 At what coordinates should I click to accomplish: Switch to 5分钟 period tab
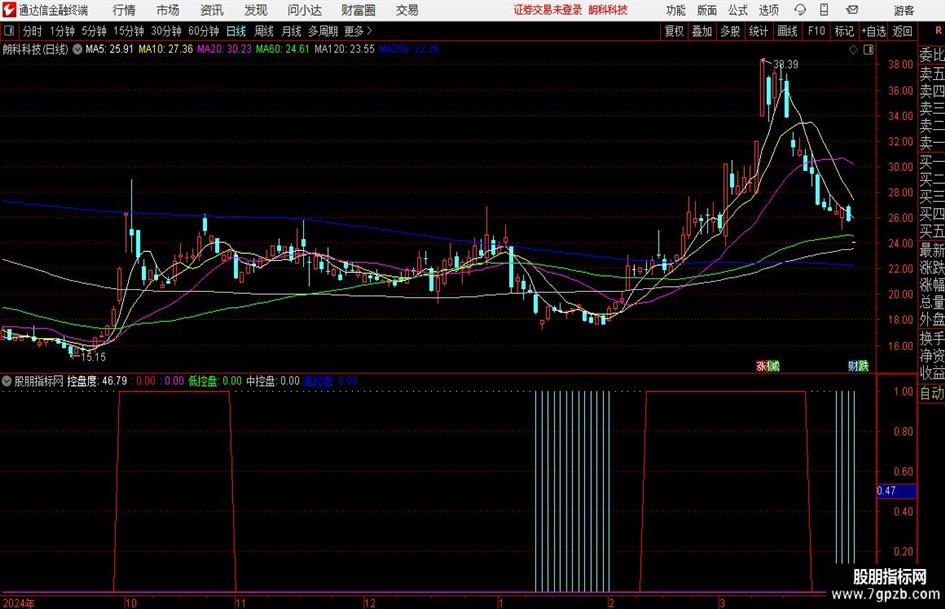point(94,31)
